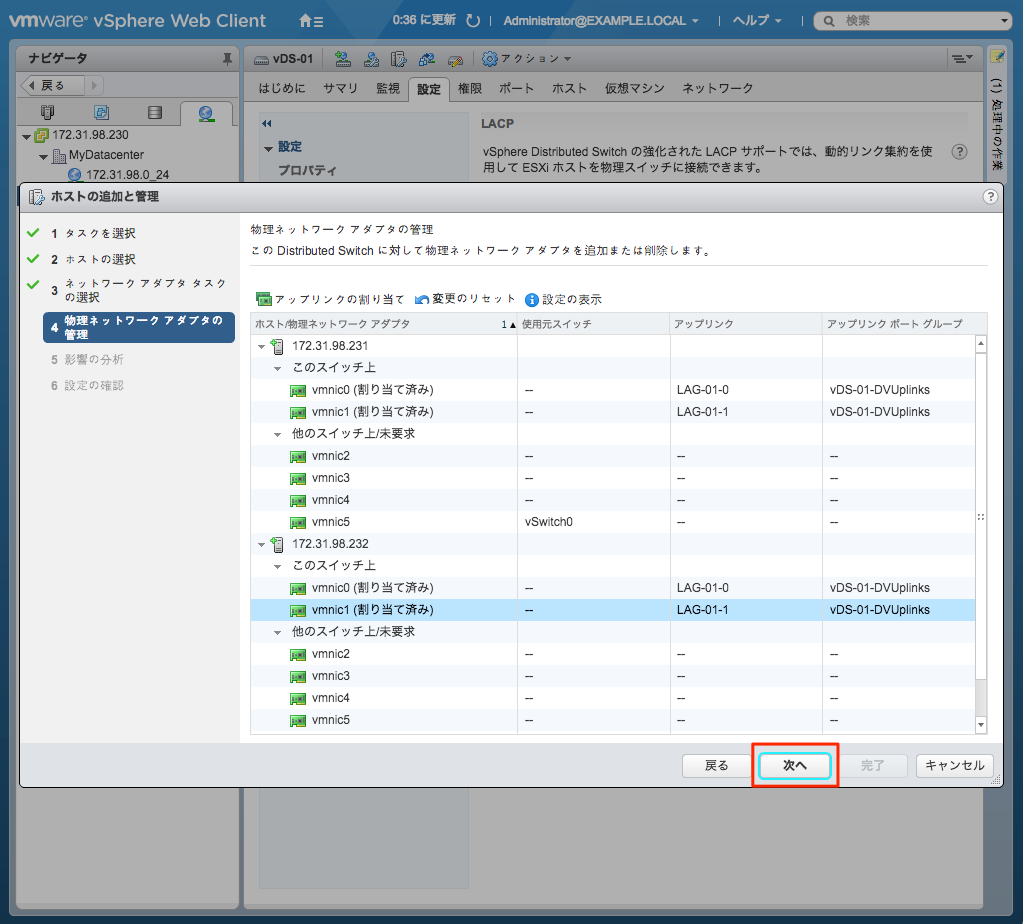Click the magnifier icon in the search box
Viewport: 1023px width, 924px height.
coord(829,21)
